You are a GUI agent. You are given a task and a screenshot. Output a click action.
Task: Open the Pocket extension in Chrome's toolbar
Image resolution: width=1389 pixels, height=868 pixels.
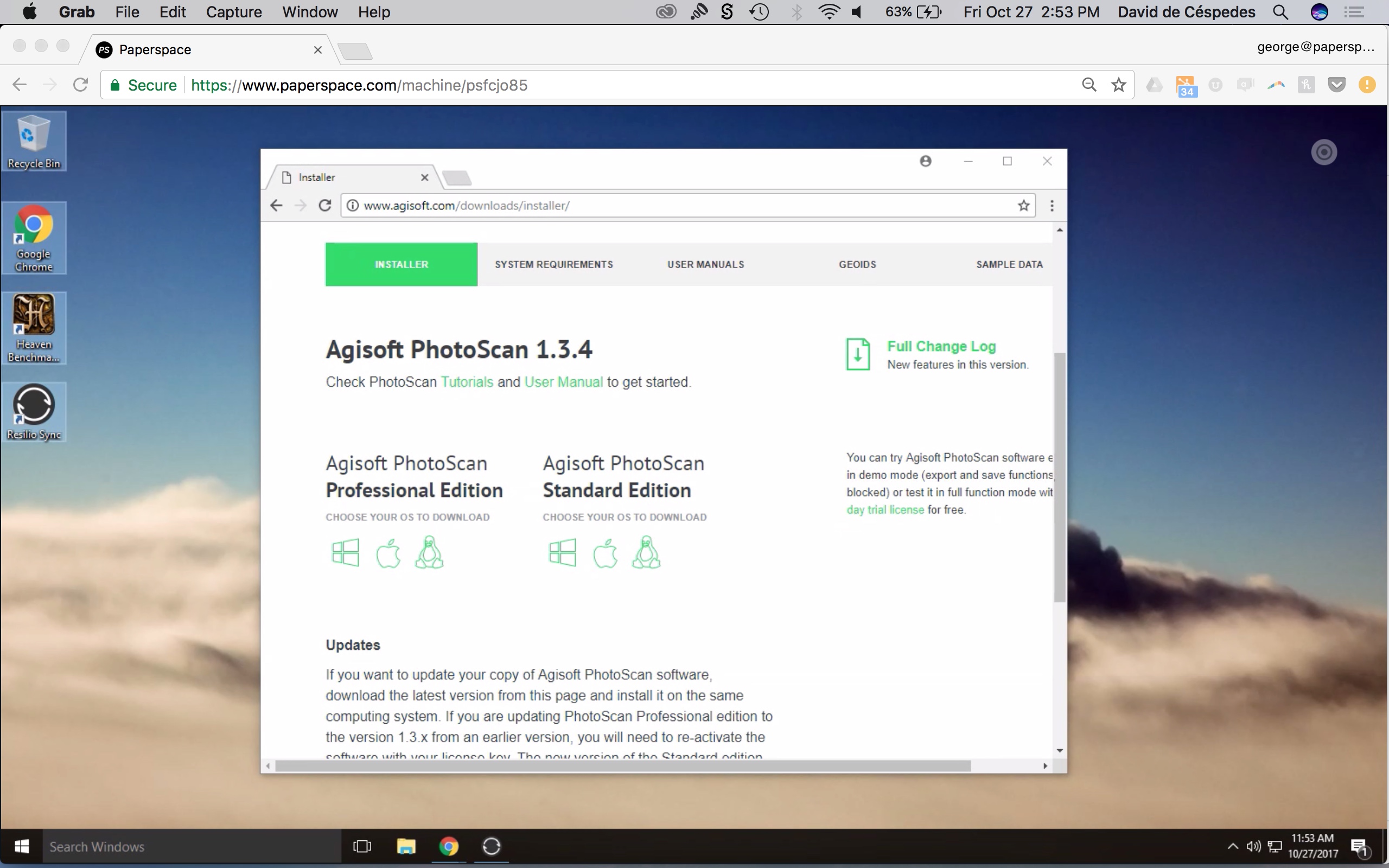[x=1337, y=85]
